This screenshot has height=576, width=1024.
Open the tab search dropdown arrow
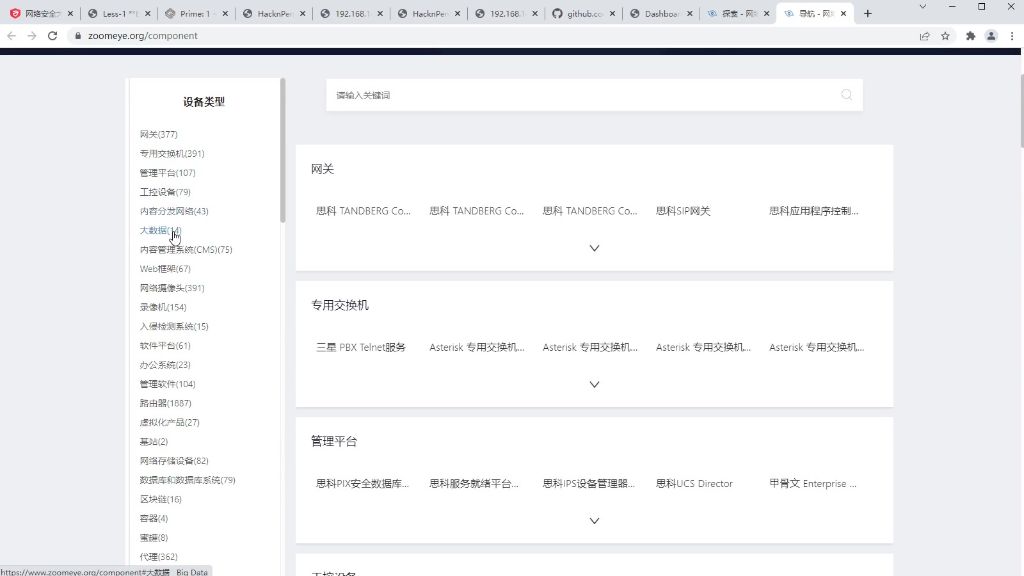[922, 7]
